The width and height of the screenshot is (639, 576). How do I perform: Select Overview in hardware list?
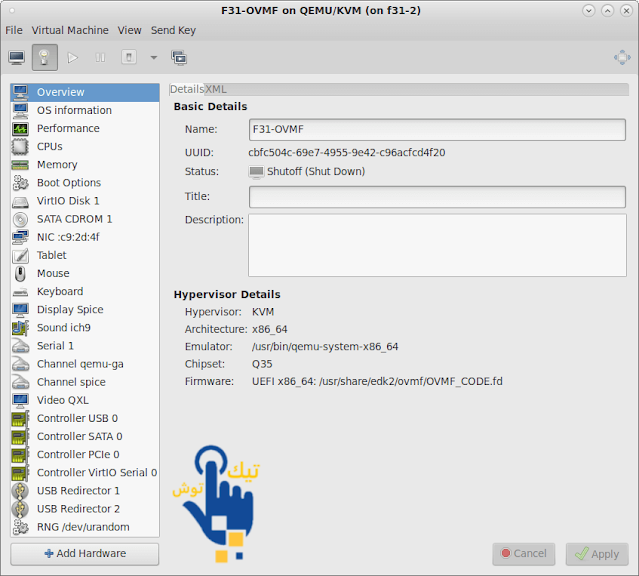[x=85, y=92]
